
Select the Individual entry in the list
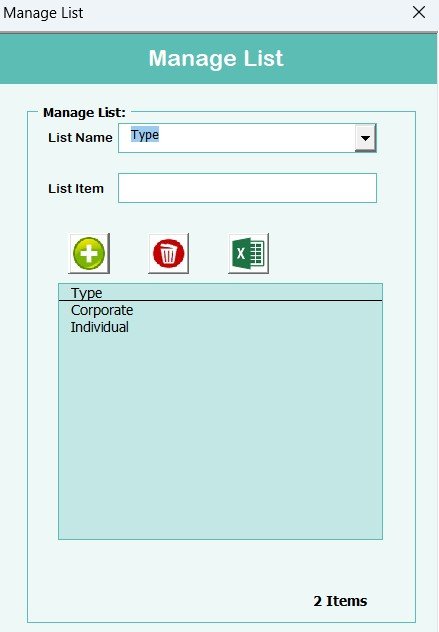tap(100, 327)
